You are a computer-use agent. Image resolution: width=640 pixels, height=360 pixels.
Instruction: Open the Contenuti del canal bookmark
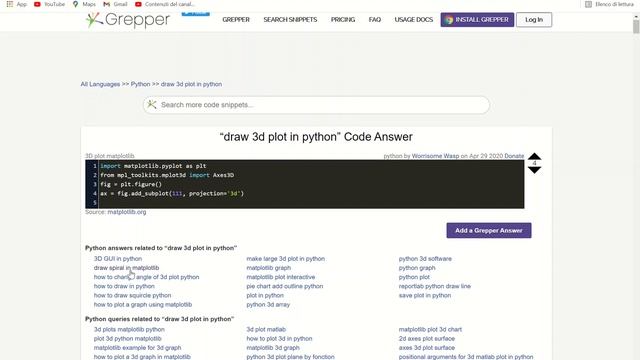click(164, 4)
